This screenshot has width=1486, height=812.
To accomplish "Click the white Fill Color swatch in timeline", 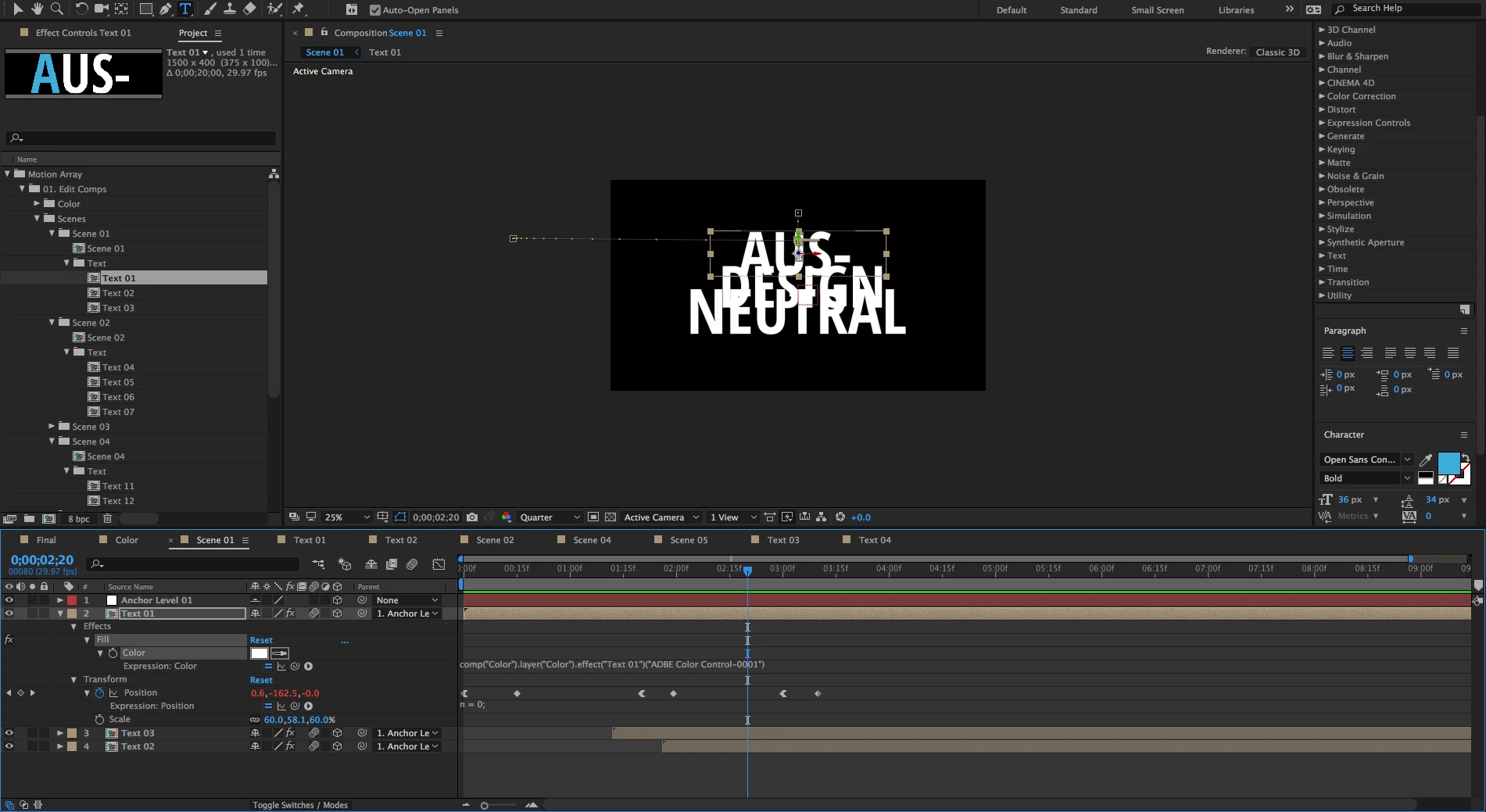I will 260,653.
